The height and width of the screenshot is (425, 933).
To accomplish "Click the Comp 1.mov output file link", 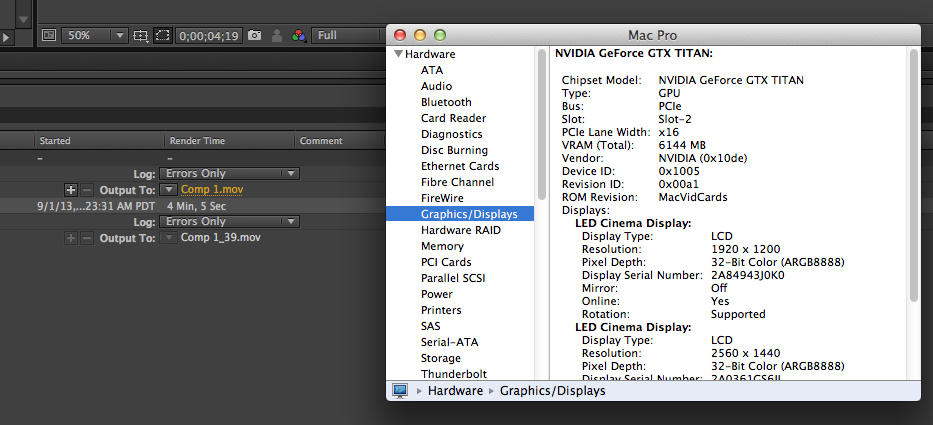I will tap(212, 190).
